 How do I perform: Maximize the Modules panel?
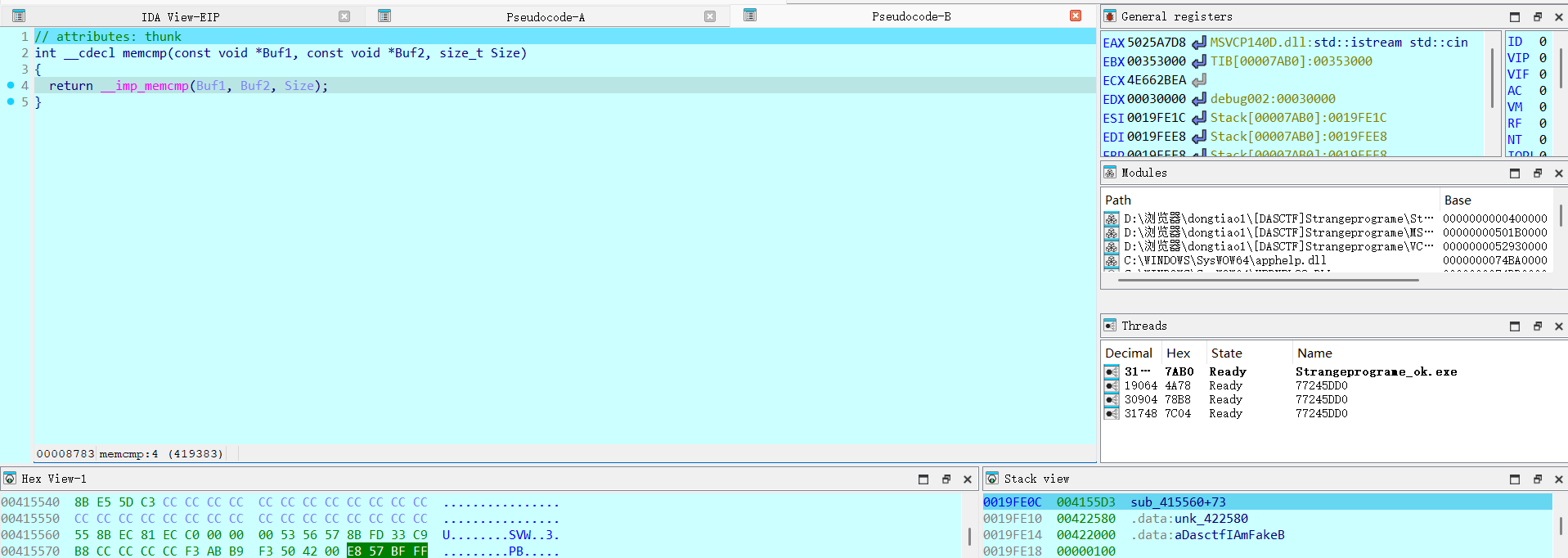point(1515,173)
